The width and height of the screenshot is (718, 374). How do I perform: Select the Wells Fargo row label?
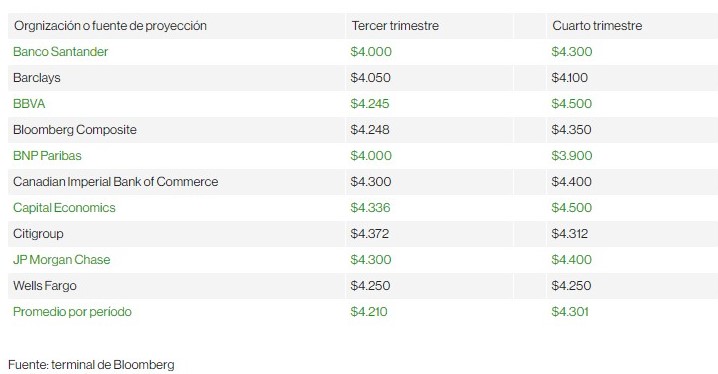pos(44,286)
